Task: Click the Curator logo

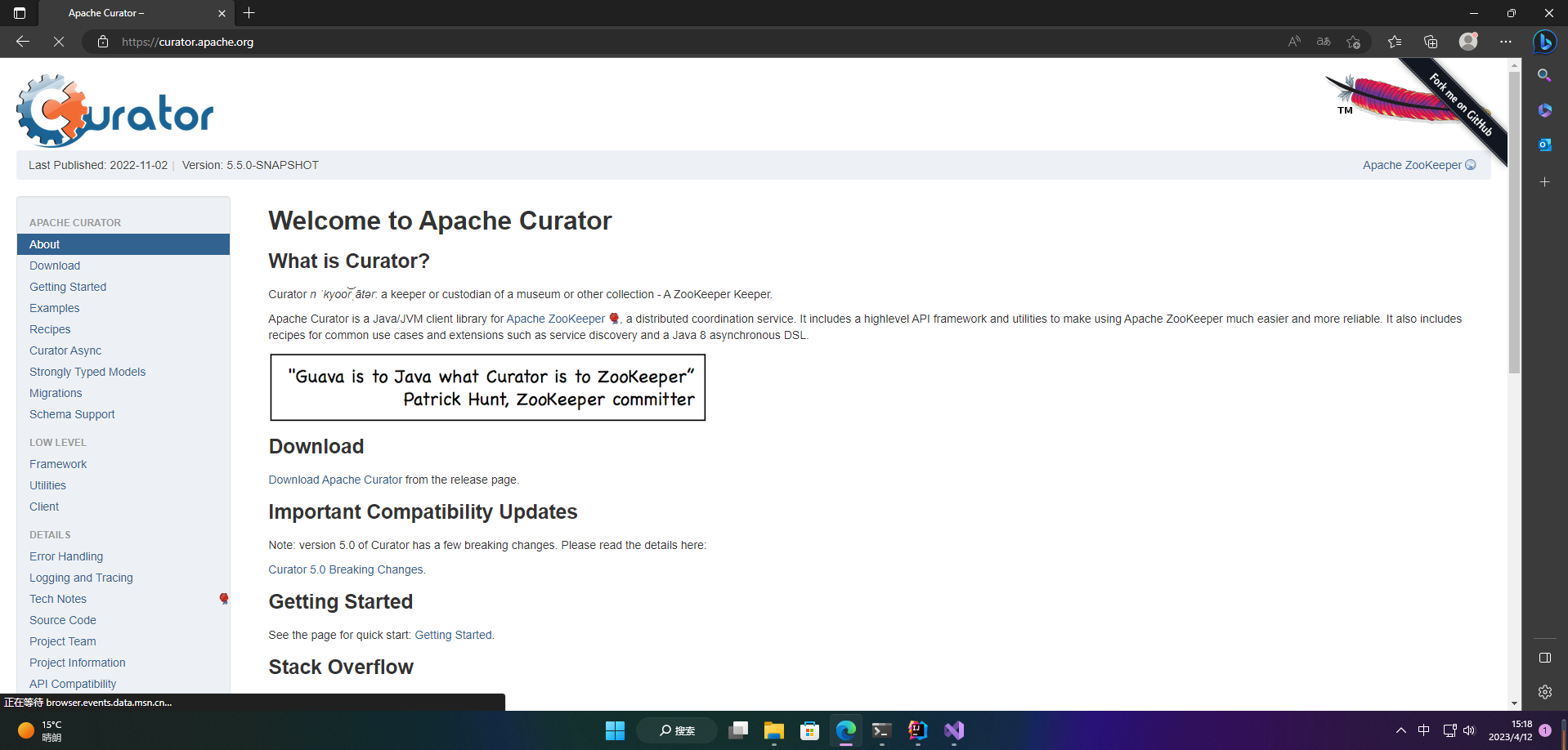Action: coord(115,110)
